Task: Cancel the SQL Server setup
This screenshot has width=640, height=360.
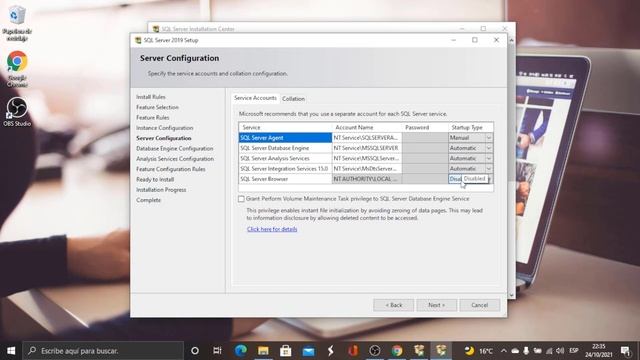Action: click(480, 305)
